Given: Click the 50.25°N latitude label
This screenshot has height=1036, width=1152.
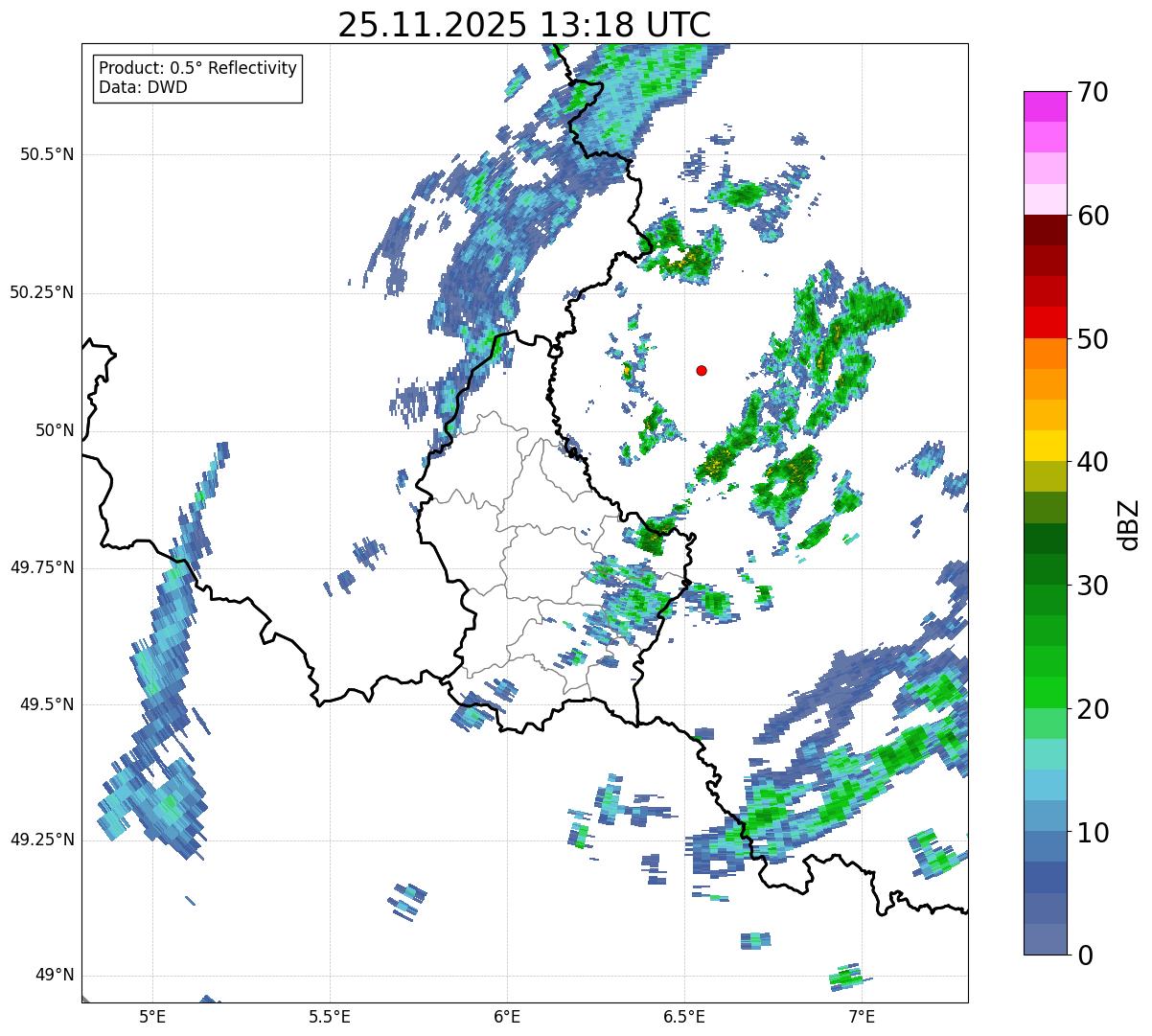Looking at the screenshot, I should tap(42, 292).
